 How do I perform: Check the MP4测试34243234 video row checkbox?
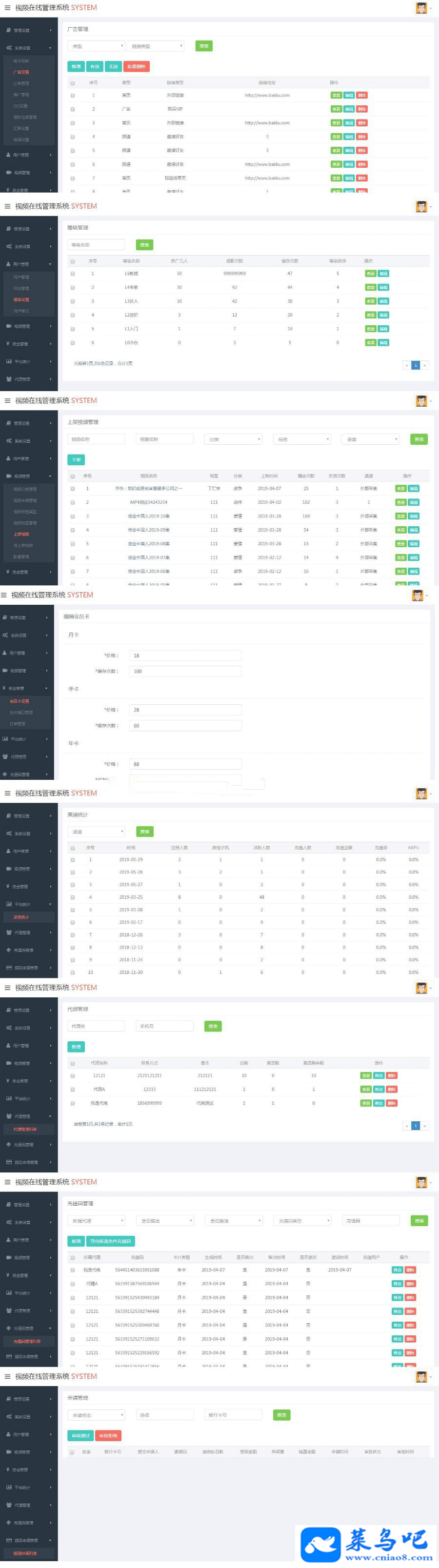coord(73,502)
